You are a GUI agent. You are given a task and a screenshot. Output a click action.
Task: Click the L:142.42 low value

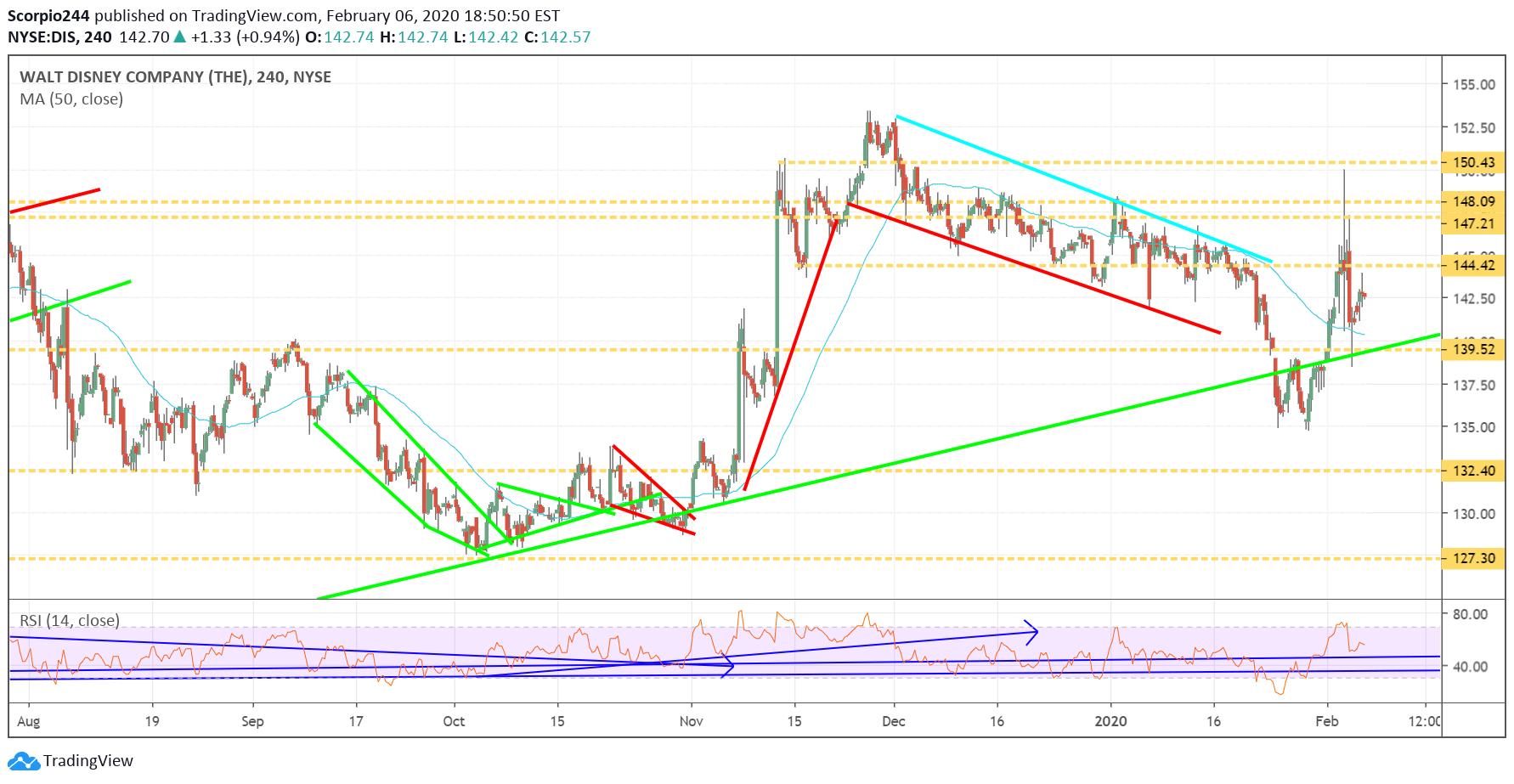click(486, 37)
